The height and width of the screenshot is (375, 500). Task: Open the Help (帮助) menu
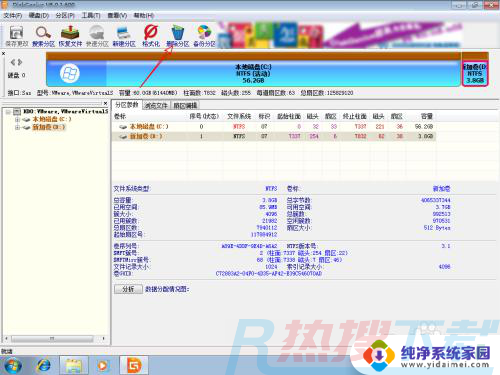pos(144,15)
